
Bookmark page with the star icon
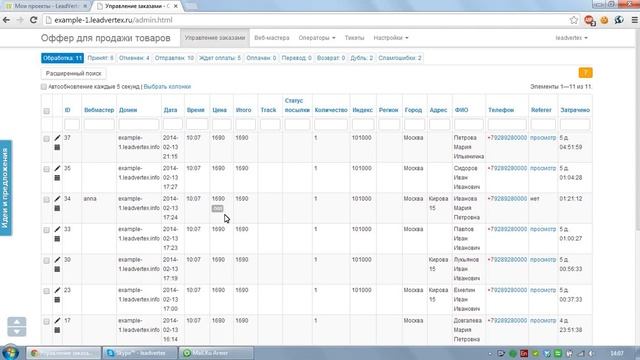[x=574, y=20]
